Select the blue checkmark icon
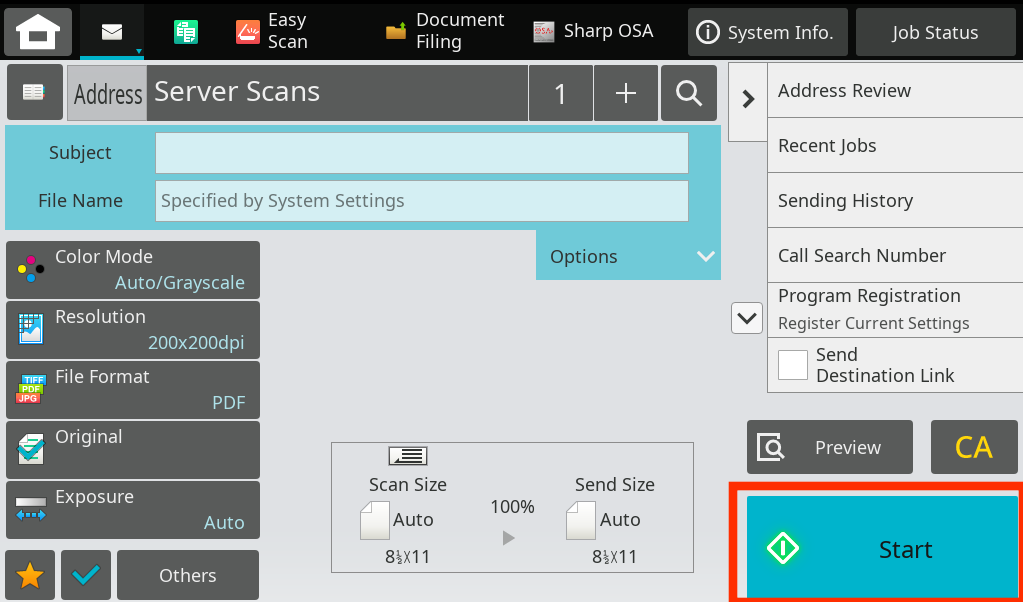This screenshot has width=1023, height=602. pos(85,575)
